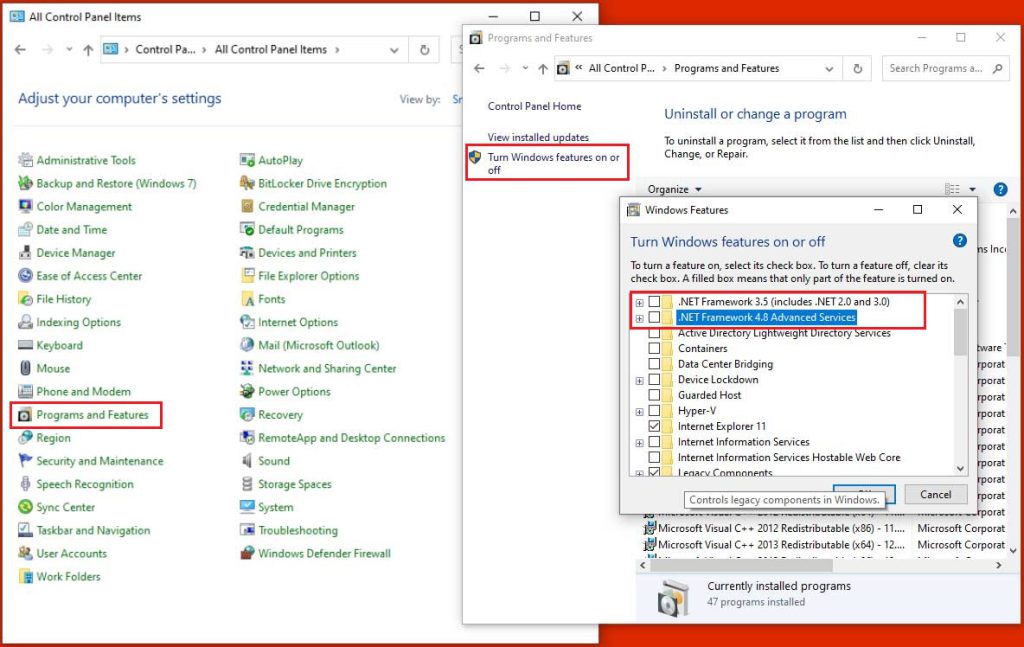Viewport: 1024px width, 647px height.
Task: Open the Organize dropdown menu
Action: tap(675, 189)
